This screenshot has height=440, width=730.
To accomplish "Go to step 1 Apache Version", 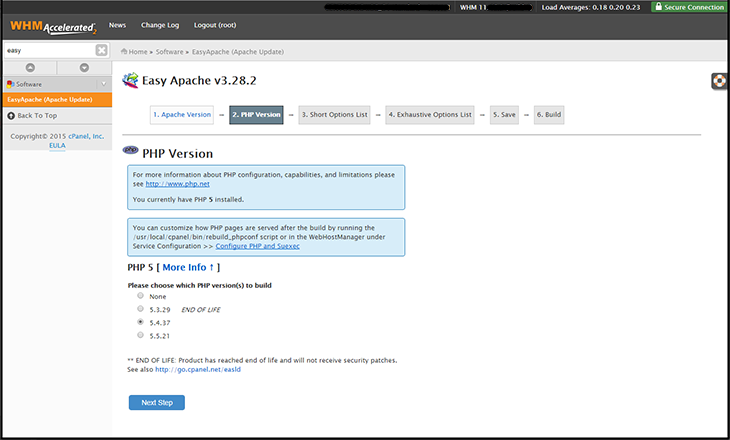I will [x=182, y=115].
